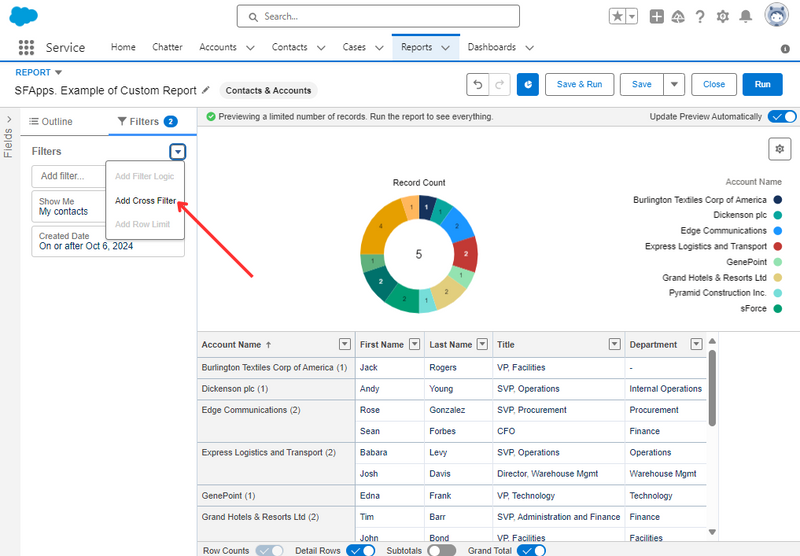The image size is (800, 556).
Task: Click Burlington Textiles legend color dot
Action: (x=778, y=199)
